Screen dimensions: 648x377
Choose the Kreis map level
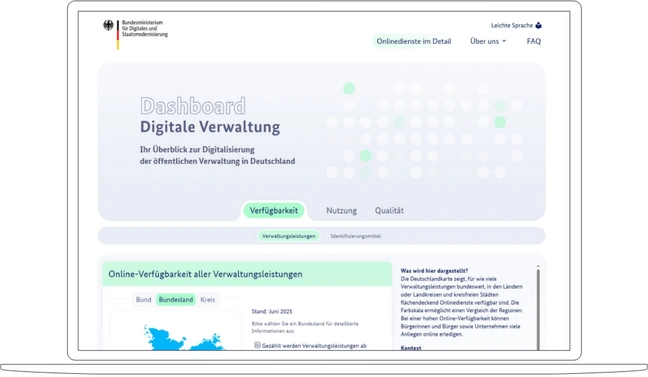tap(207, 300)
